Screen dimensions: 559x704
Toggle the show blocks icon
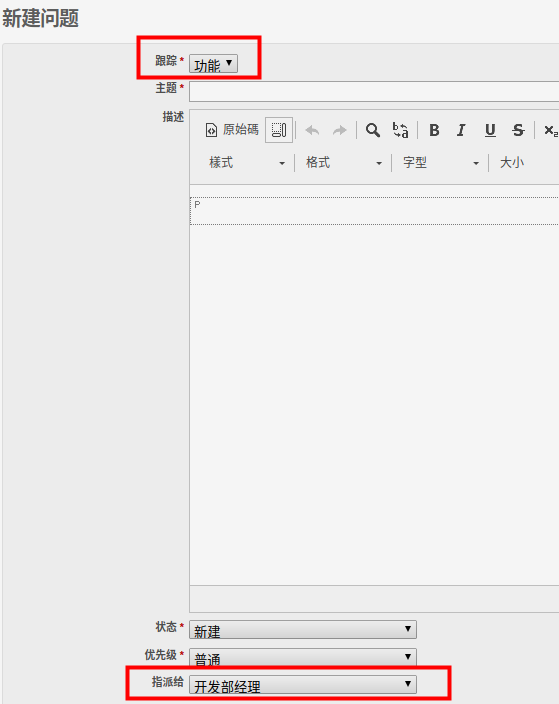(279, 130)
